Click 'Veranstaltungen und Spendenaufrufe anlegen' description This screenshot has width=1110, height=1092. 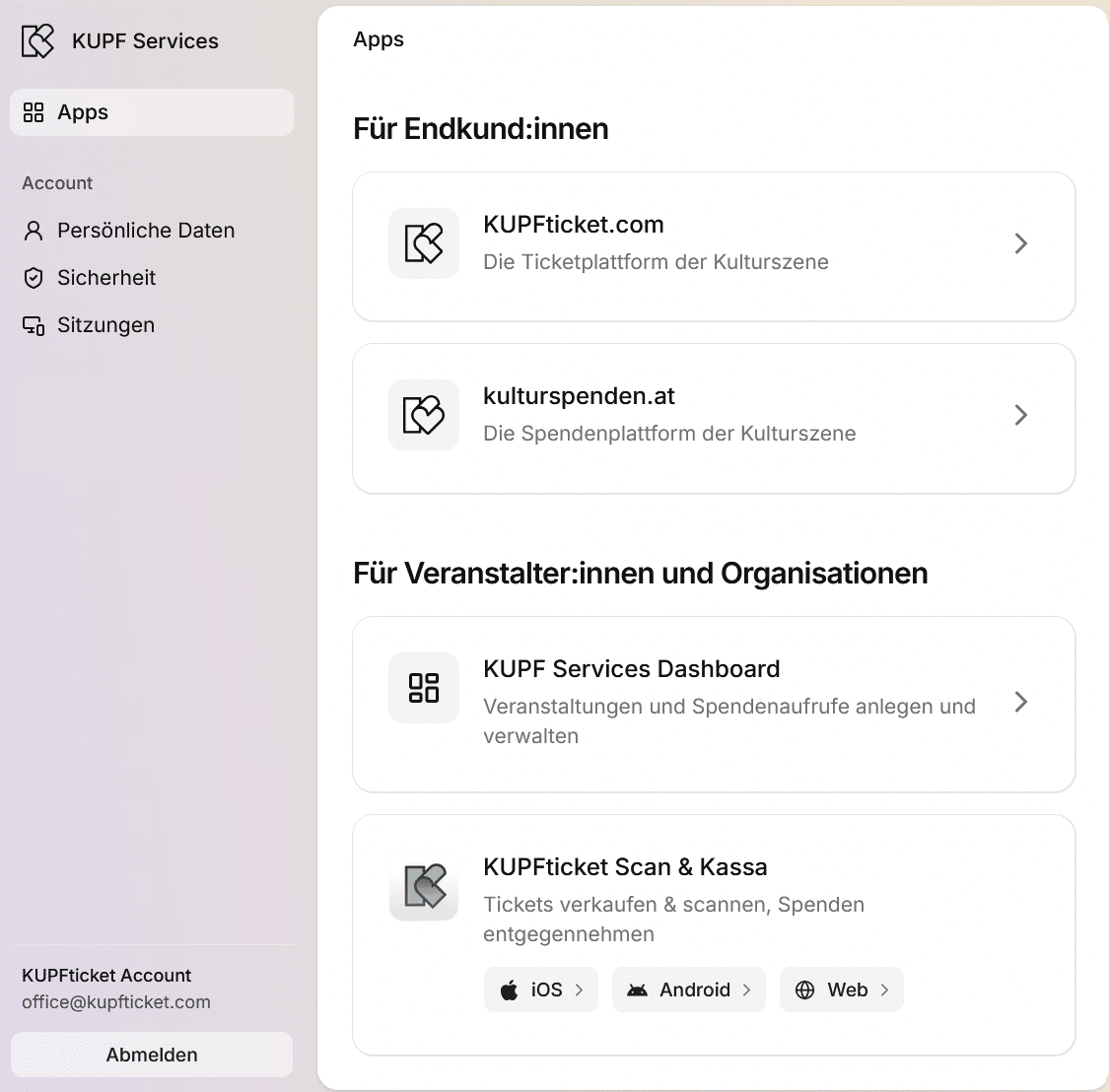[729, 721]
